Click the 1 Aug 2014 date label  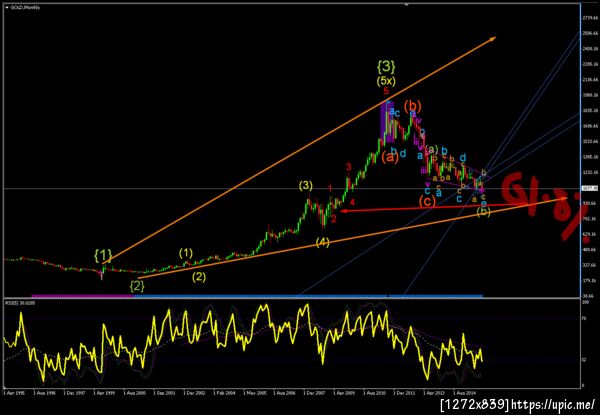pos(465,392)
